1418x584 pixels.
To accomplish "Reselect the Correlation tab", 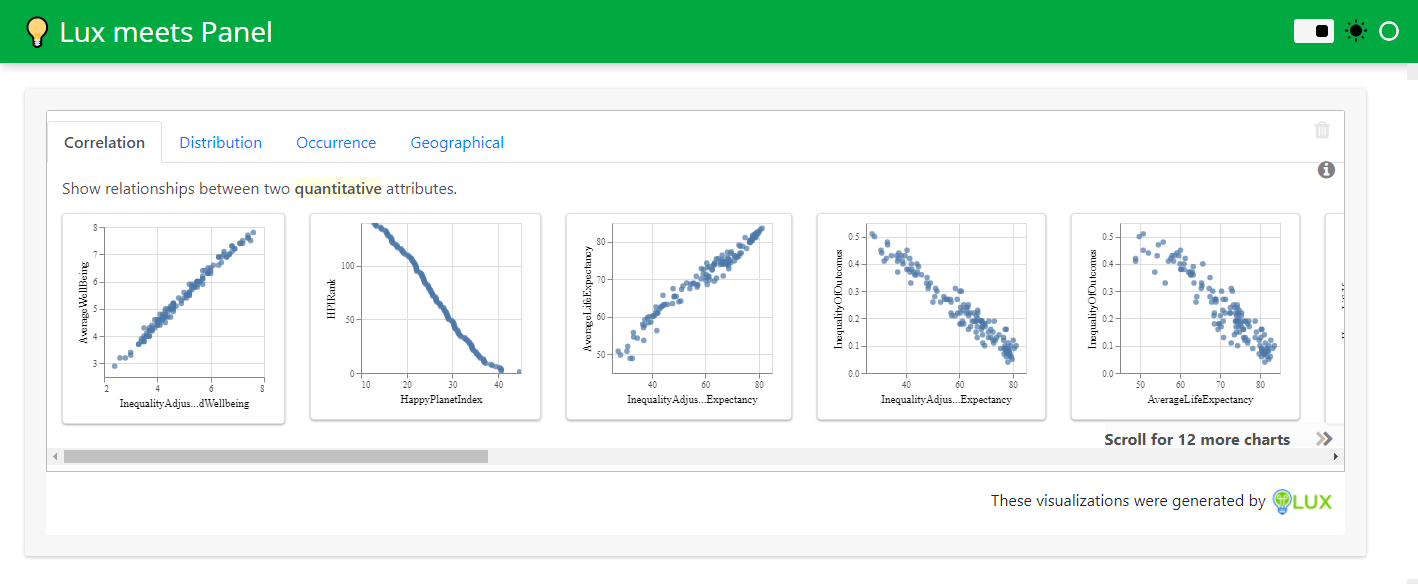I will pos(104,142).
